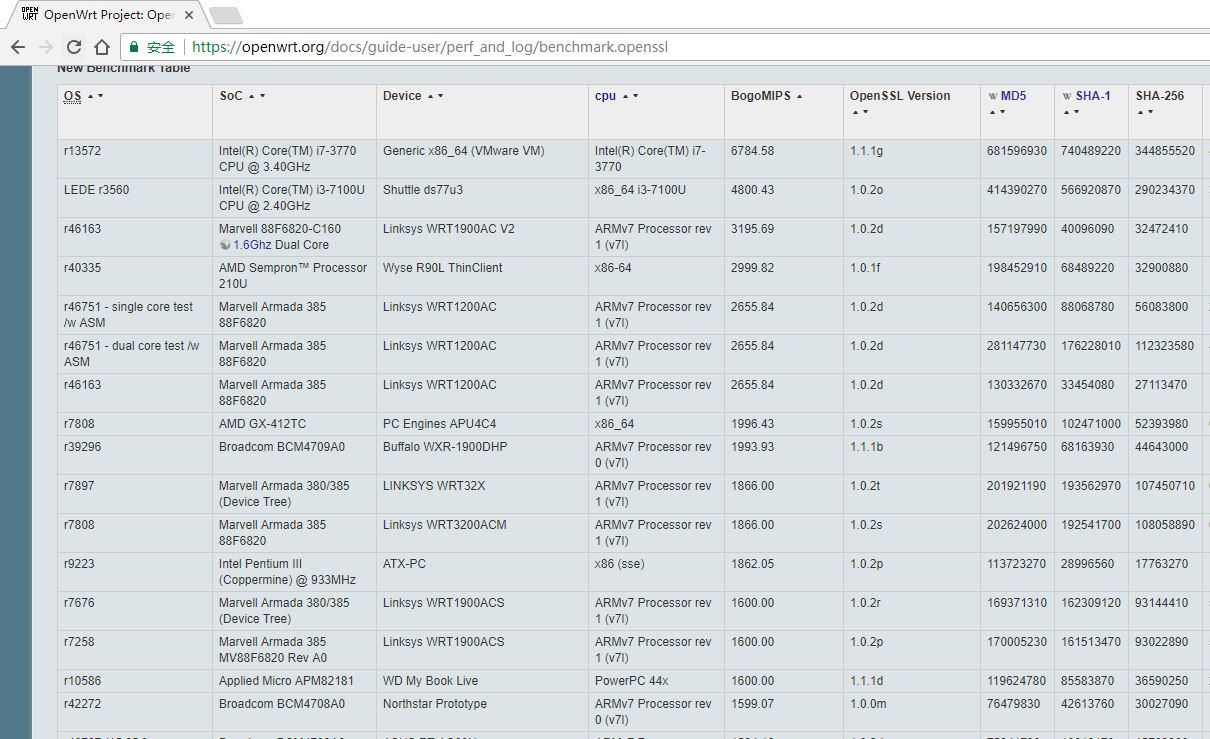Click the browser forward arrow
Screen dimensions: 1210x739
pyautogui.click(x=46, y=47)
